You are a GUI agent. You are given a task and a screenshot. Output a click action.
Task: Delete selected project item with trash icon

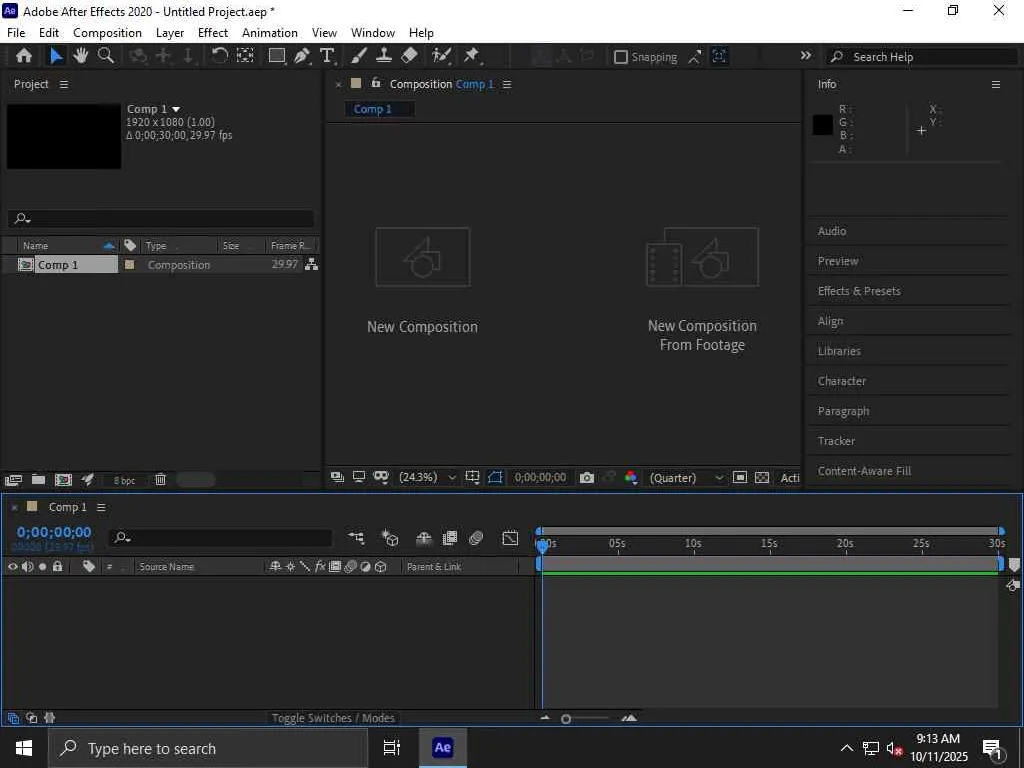click(x=160, y=480)
